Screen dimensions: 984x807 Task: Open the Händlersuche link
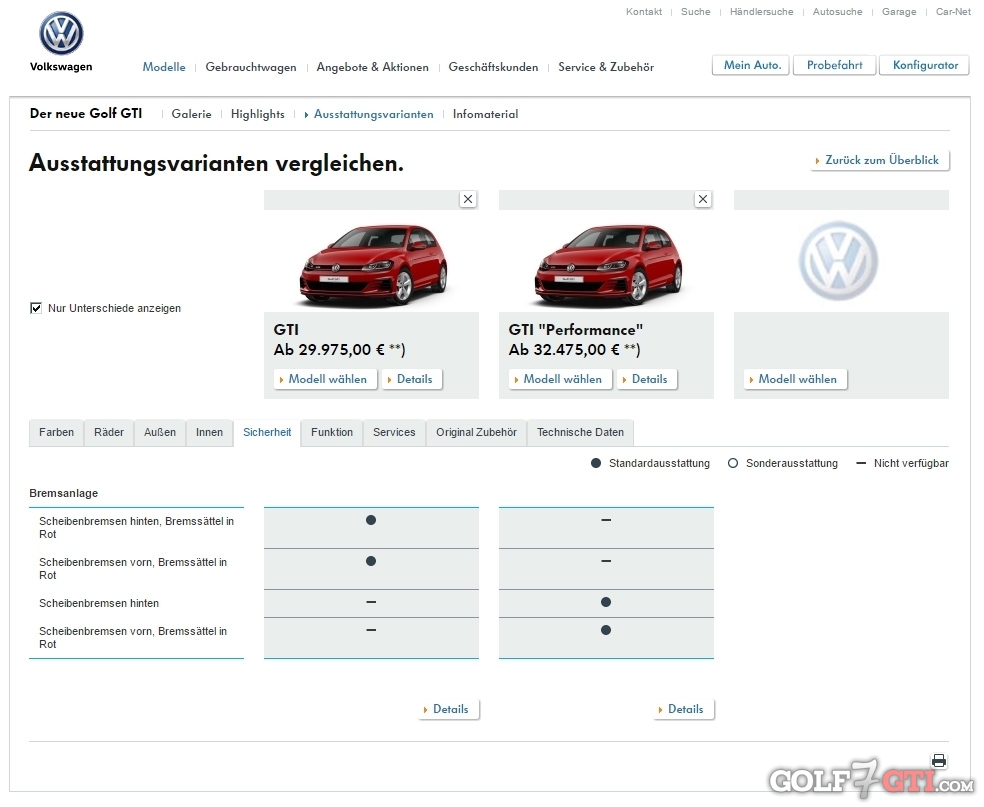(762, 12)
